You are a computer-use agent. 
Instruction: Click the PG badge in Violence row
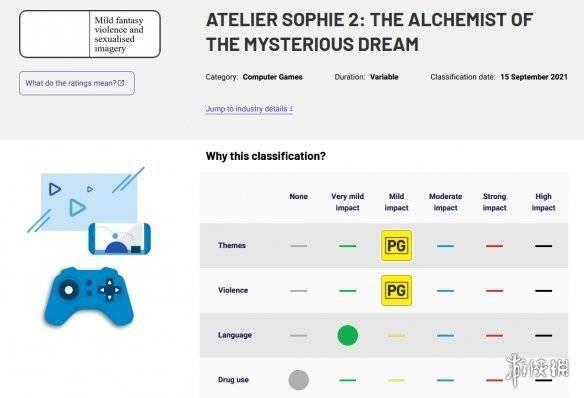(x=396, y=290)
